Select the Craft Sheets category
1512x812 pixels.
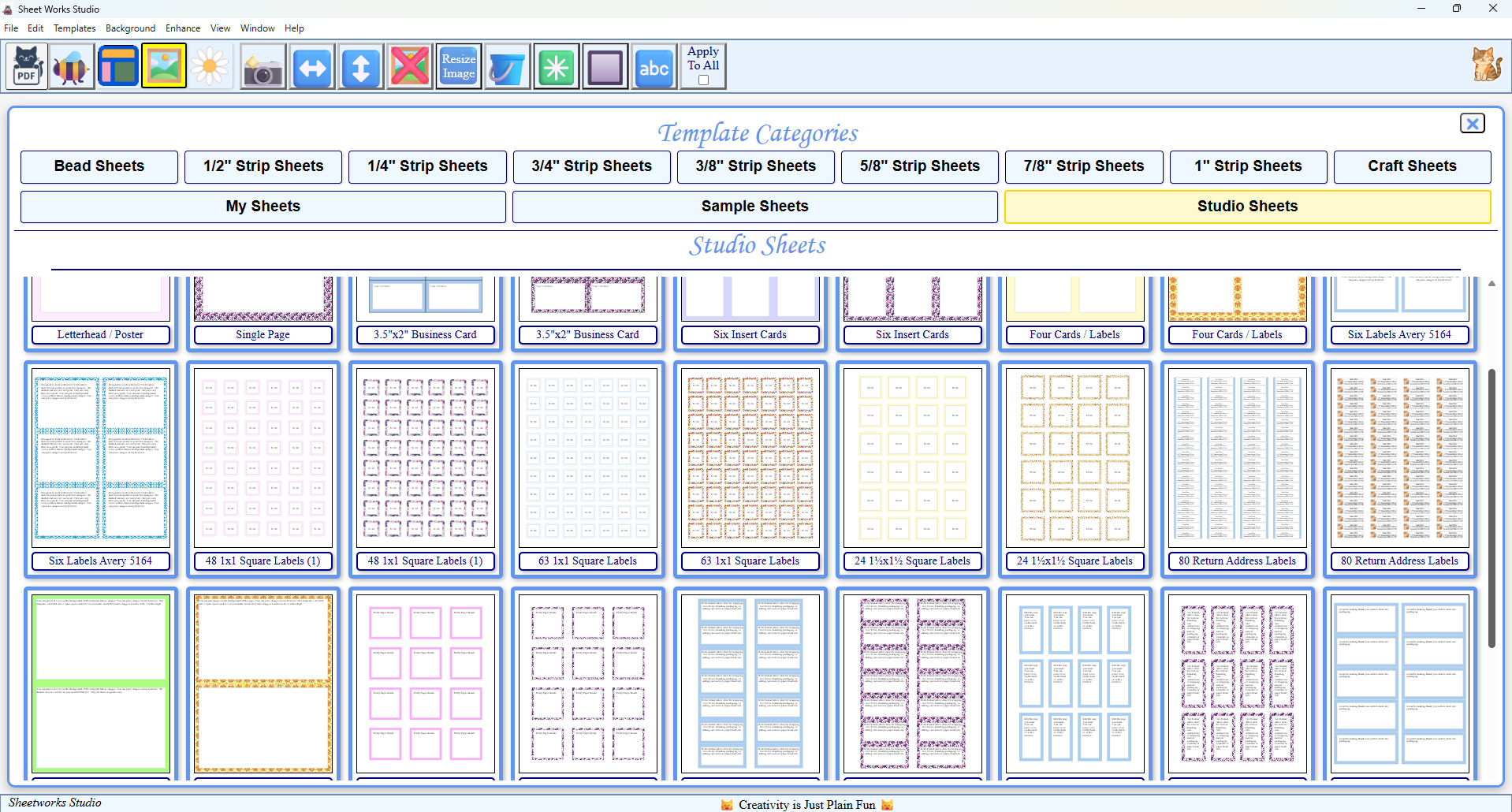(x=1412, y=166)
